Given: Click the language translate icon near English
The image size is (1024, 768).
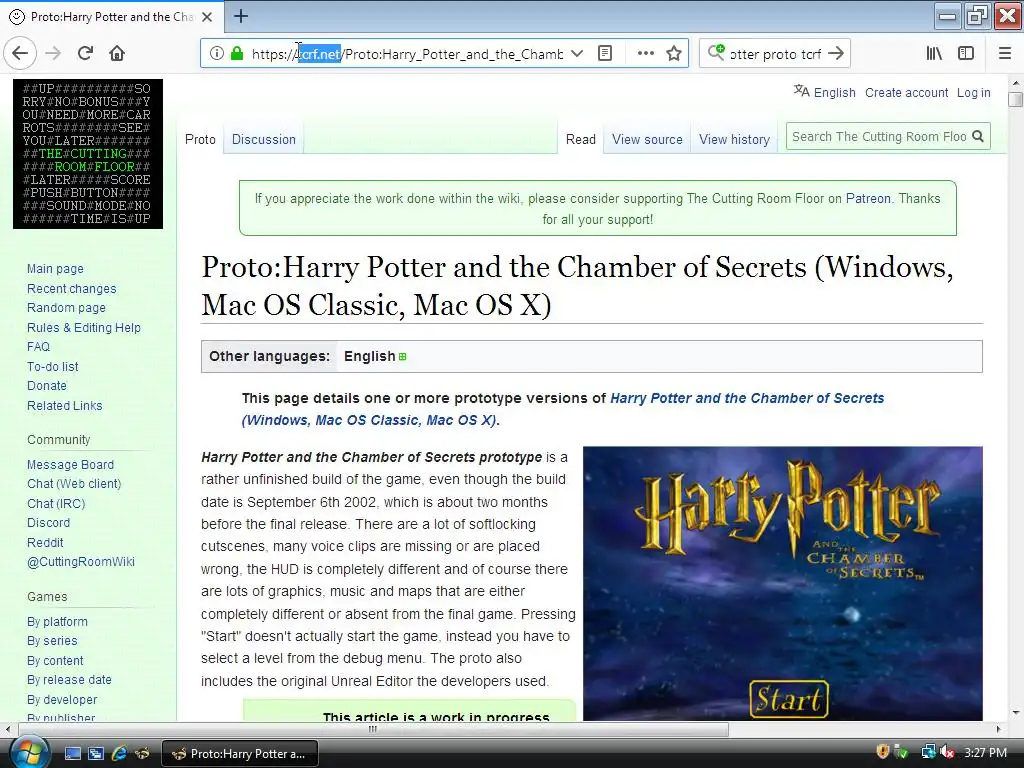Looking at the screenshot, I should [801, 91].
